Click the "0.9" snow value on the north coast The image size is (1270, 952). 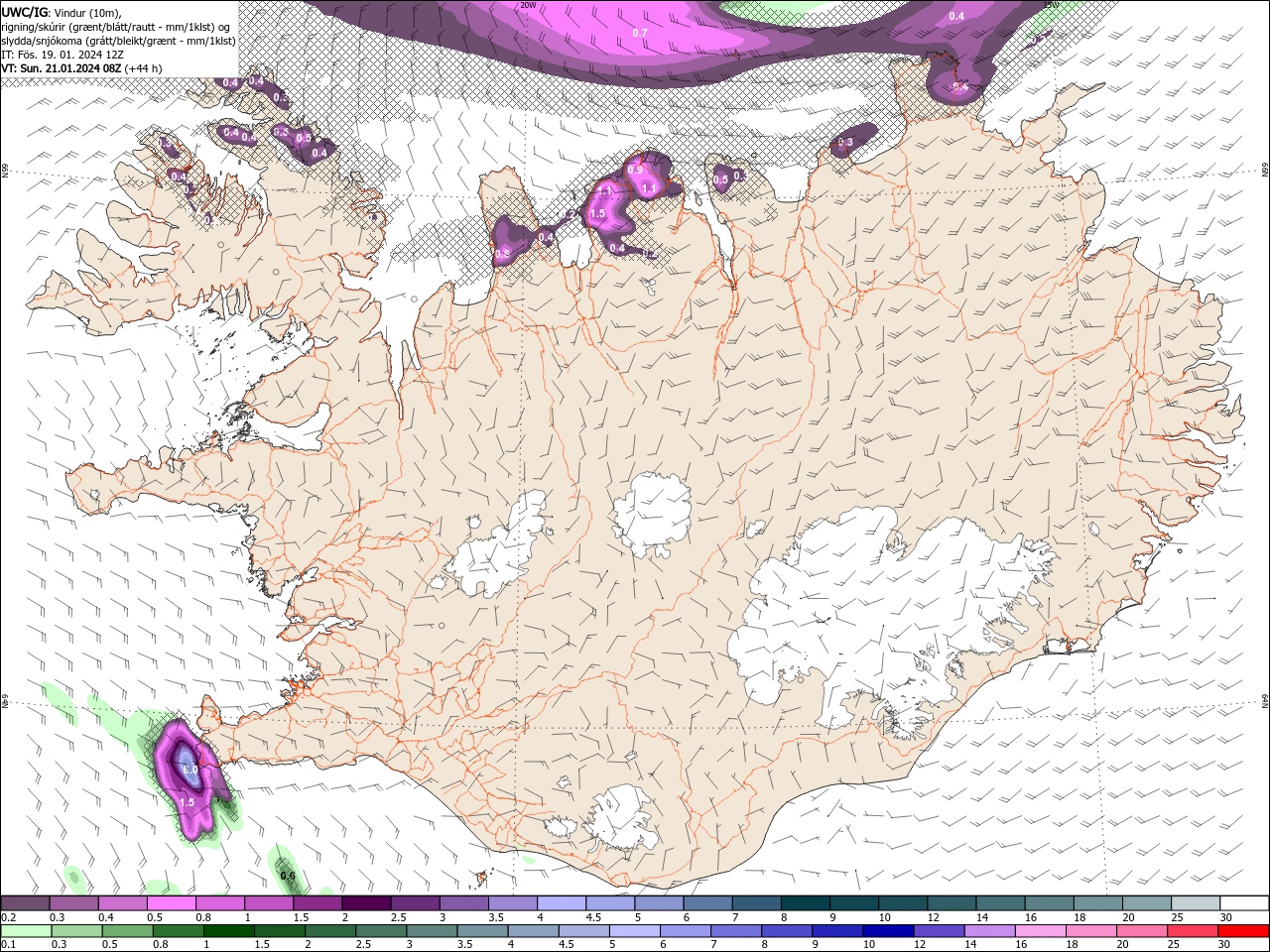pos(635,171)
